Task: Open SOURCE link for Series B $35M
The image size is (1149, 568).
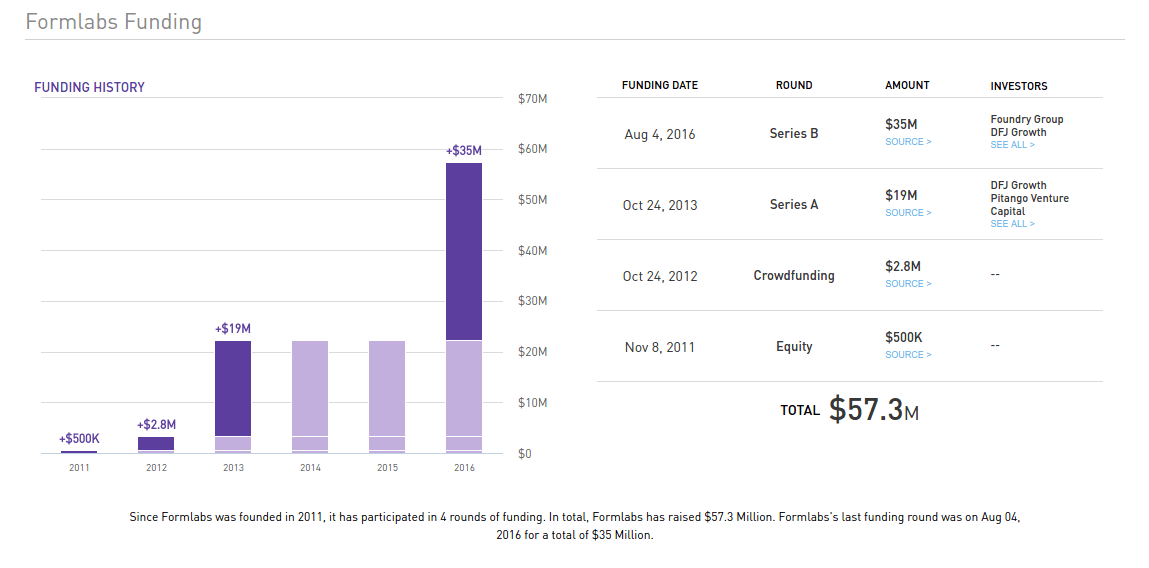Action: (908, 142)
